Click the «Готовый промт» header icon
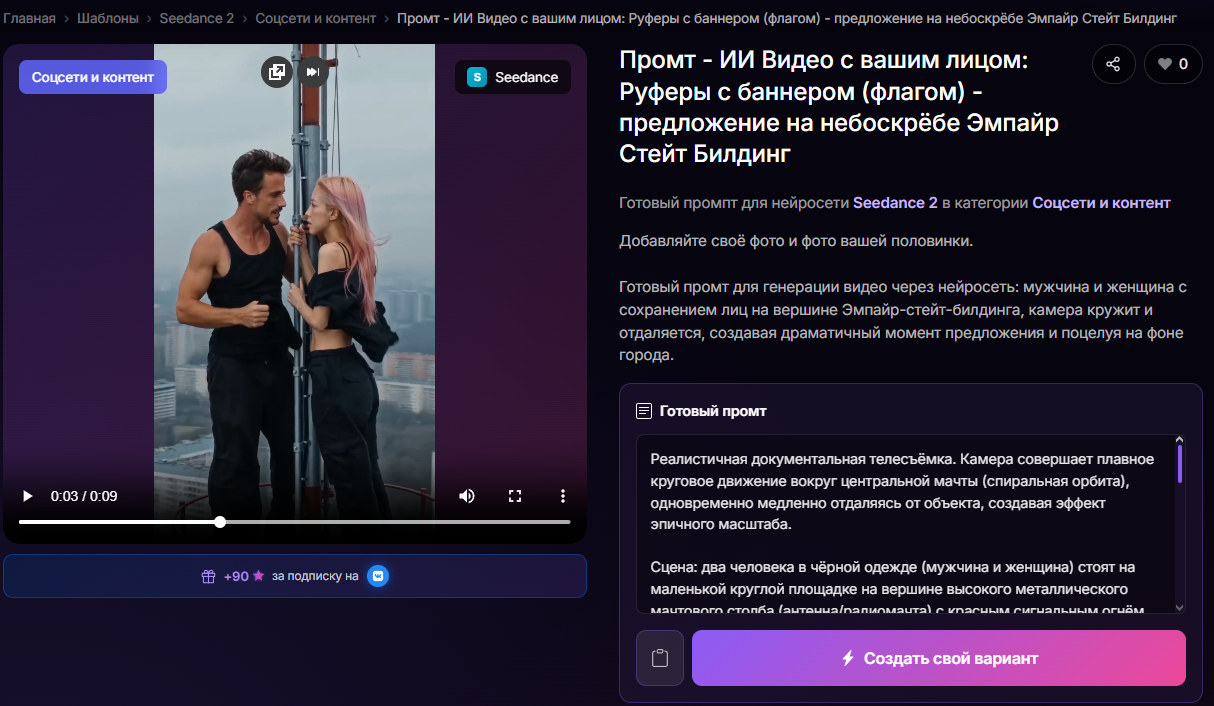1214x706 pixels. [644, 411]
